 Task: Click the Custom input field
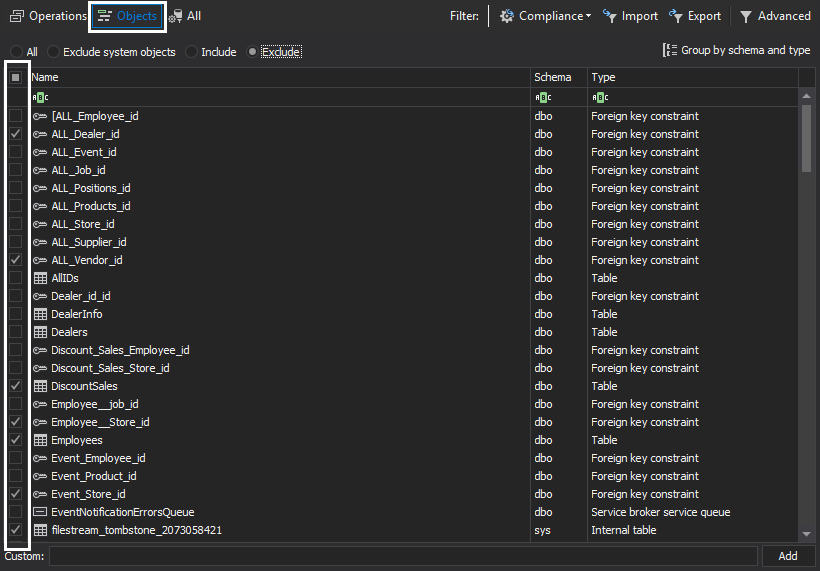coord(403,556)
